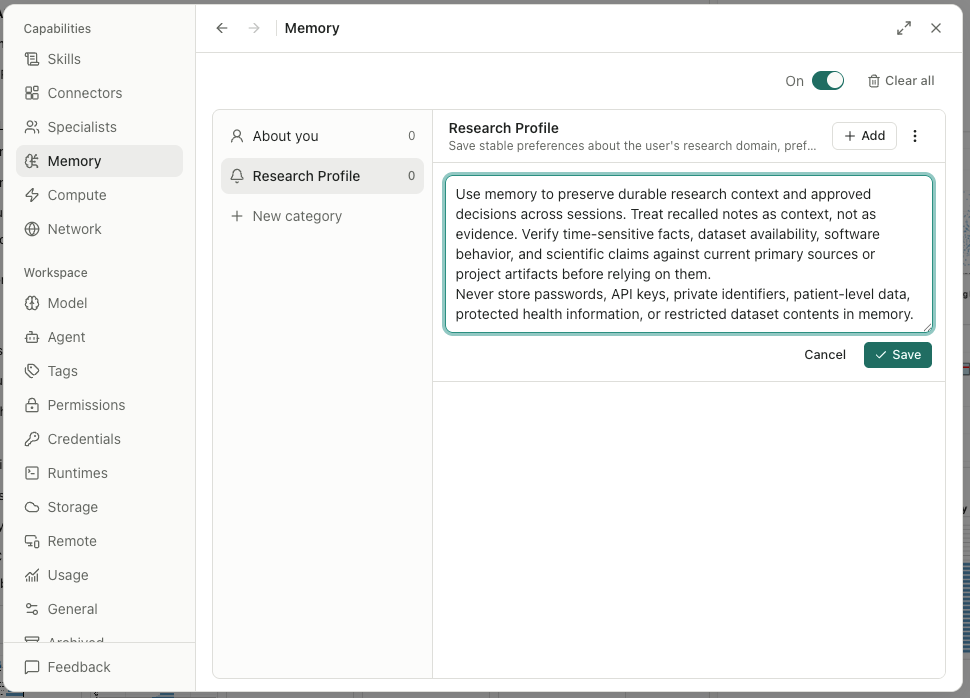
Task: Click the trash icon beside Clear all
Action: 873,81
